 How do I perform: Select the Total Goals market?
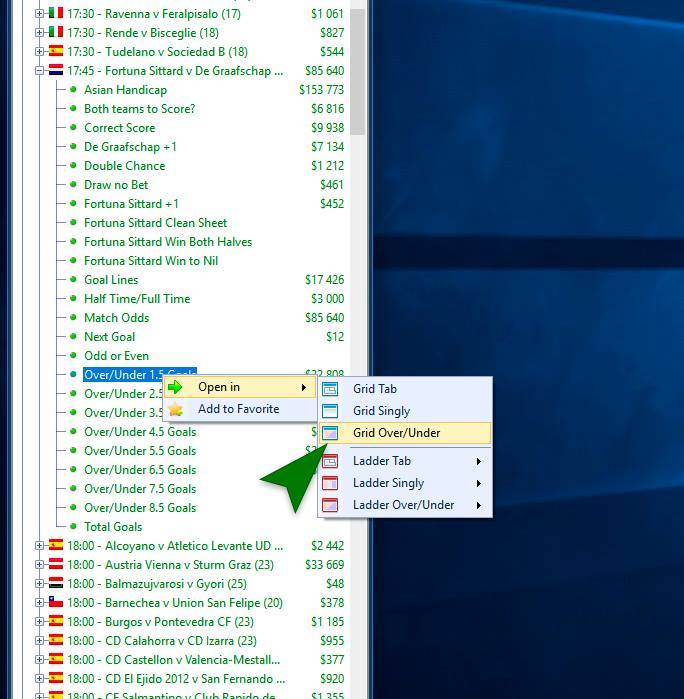113,526
